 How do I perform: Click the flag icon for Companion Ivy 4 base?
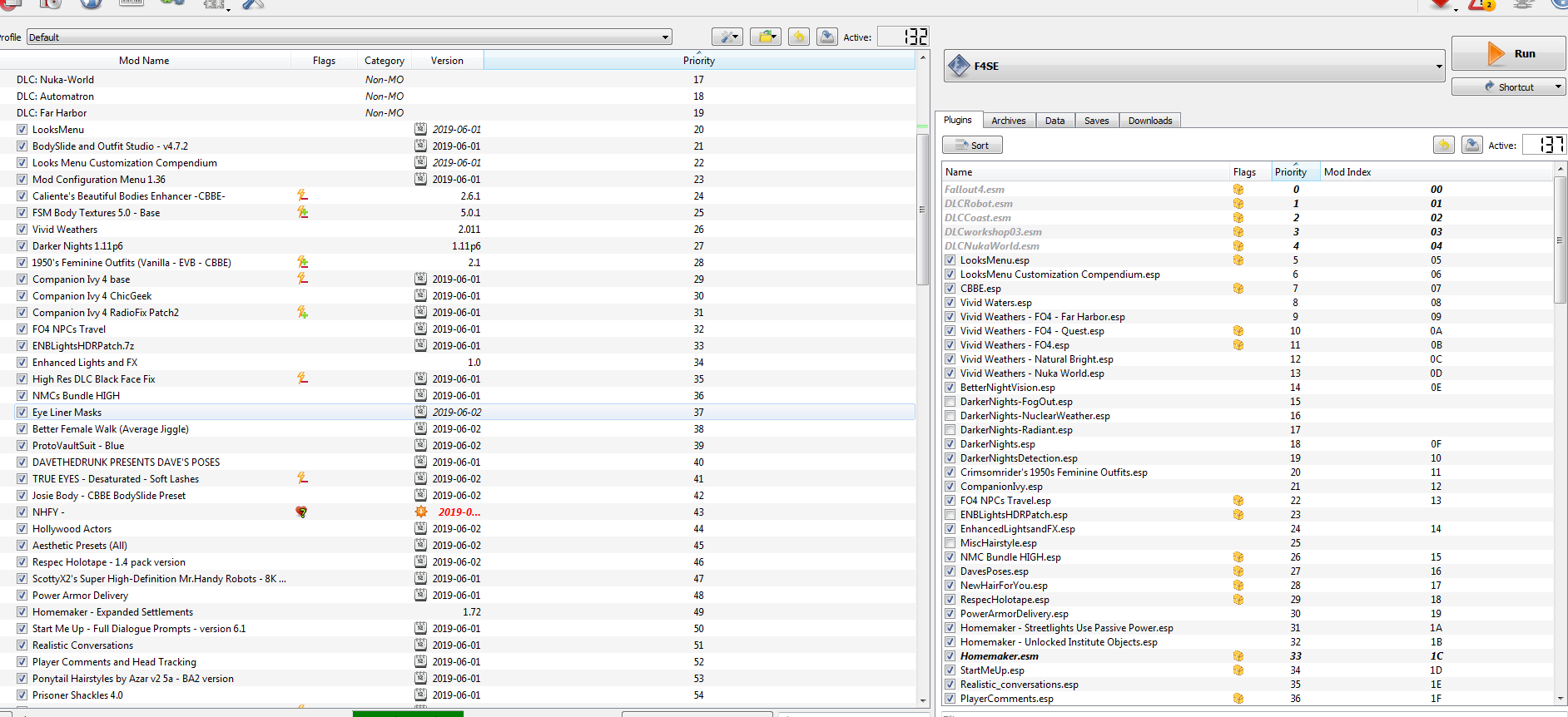pos(302,279)
